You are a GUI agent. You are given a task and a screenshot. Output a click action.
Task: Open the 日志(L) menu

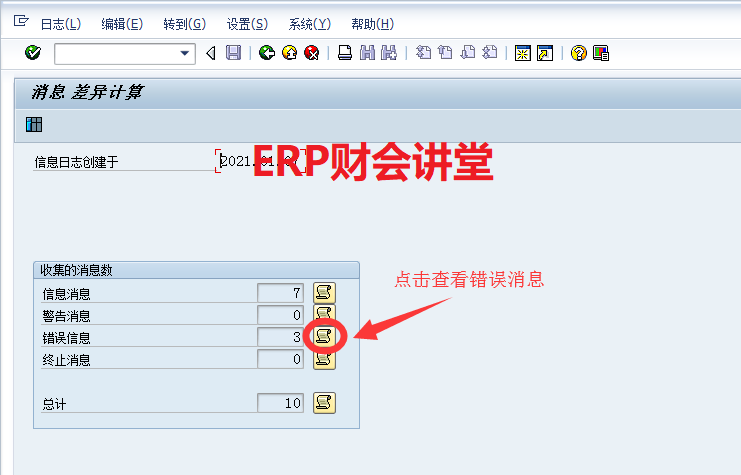60,24
